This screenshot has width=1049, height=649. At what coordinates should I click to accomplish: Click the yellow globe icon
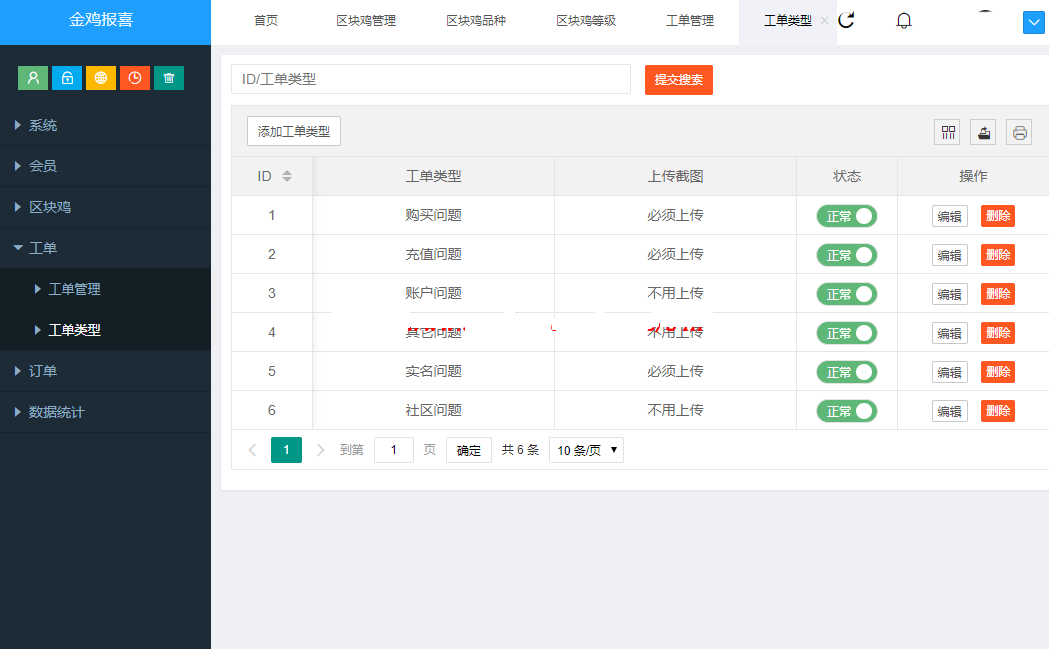tap(100, 77)
